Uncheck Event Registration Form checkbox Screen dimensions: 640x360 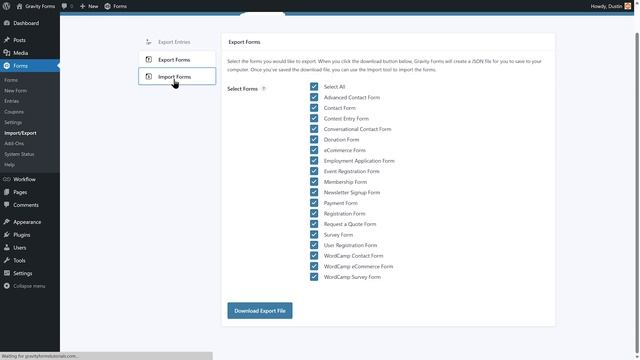pos(314,171)
